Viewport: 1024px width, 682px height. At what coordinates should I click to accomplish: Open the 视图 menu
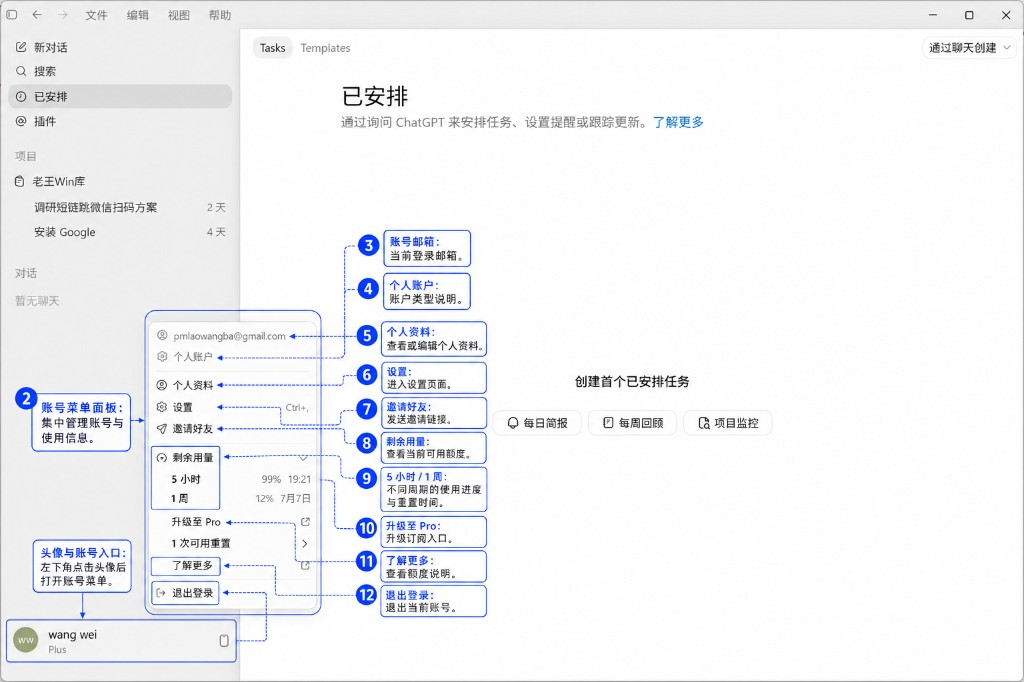click(178, 15)
